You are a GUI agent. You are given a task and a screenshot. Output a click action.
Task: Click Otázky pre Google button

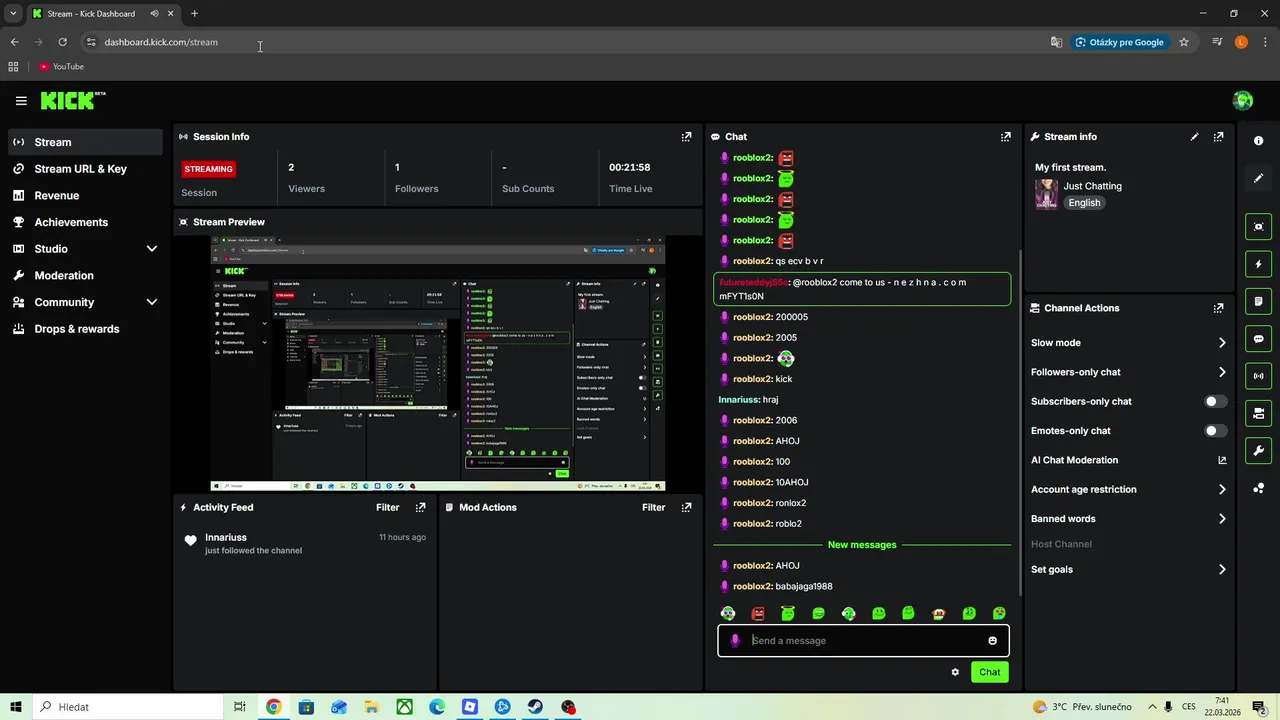[x=1120, y=42]
